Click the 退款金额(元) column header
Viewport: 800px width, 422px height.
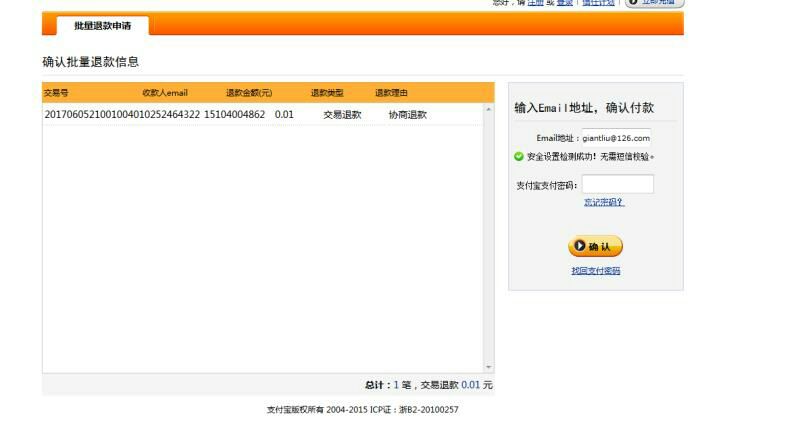coord(248,93)
